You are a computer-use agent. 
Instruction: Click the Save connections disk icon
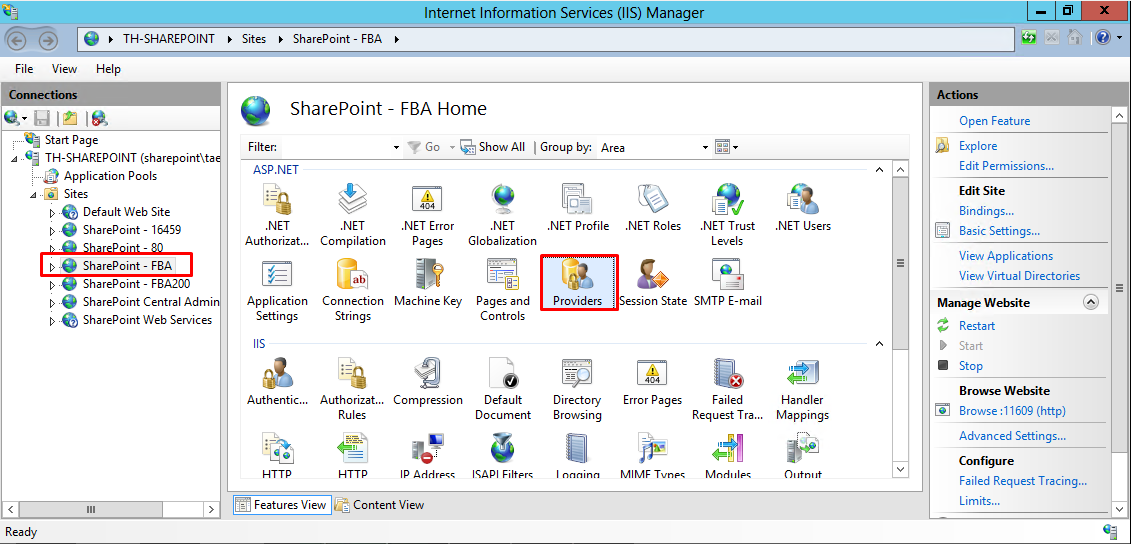(42, 118)
